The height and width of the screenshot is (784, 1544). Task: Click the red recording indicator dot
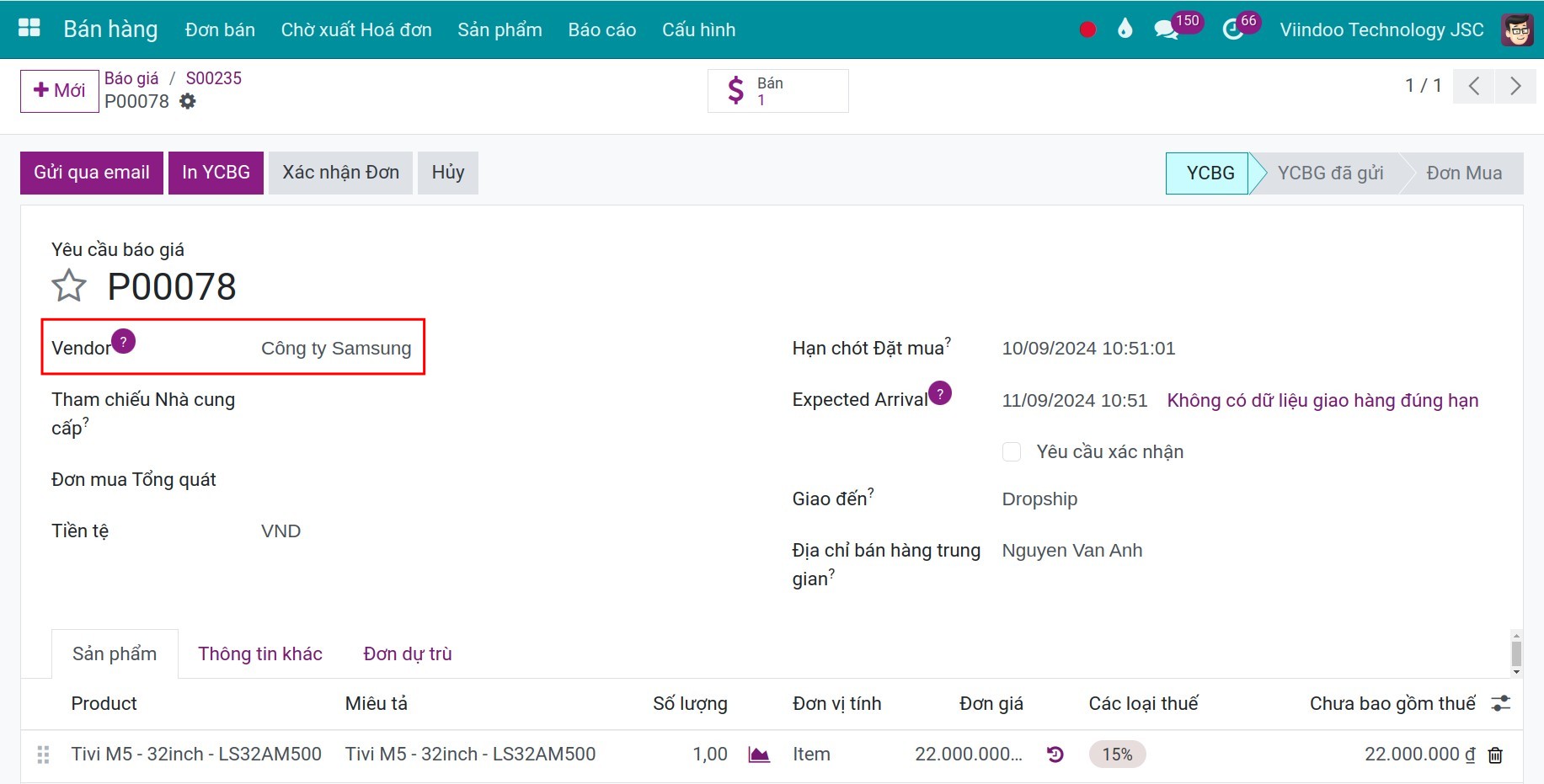(1087, 29)
